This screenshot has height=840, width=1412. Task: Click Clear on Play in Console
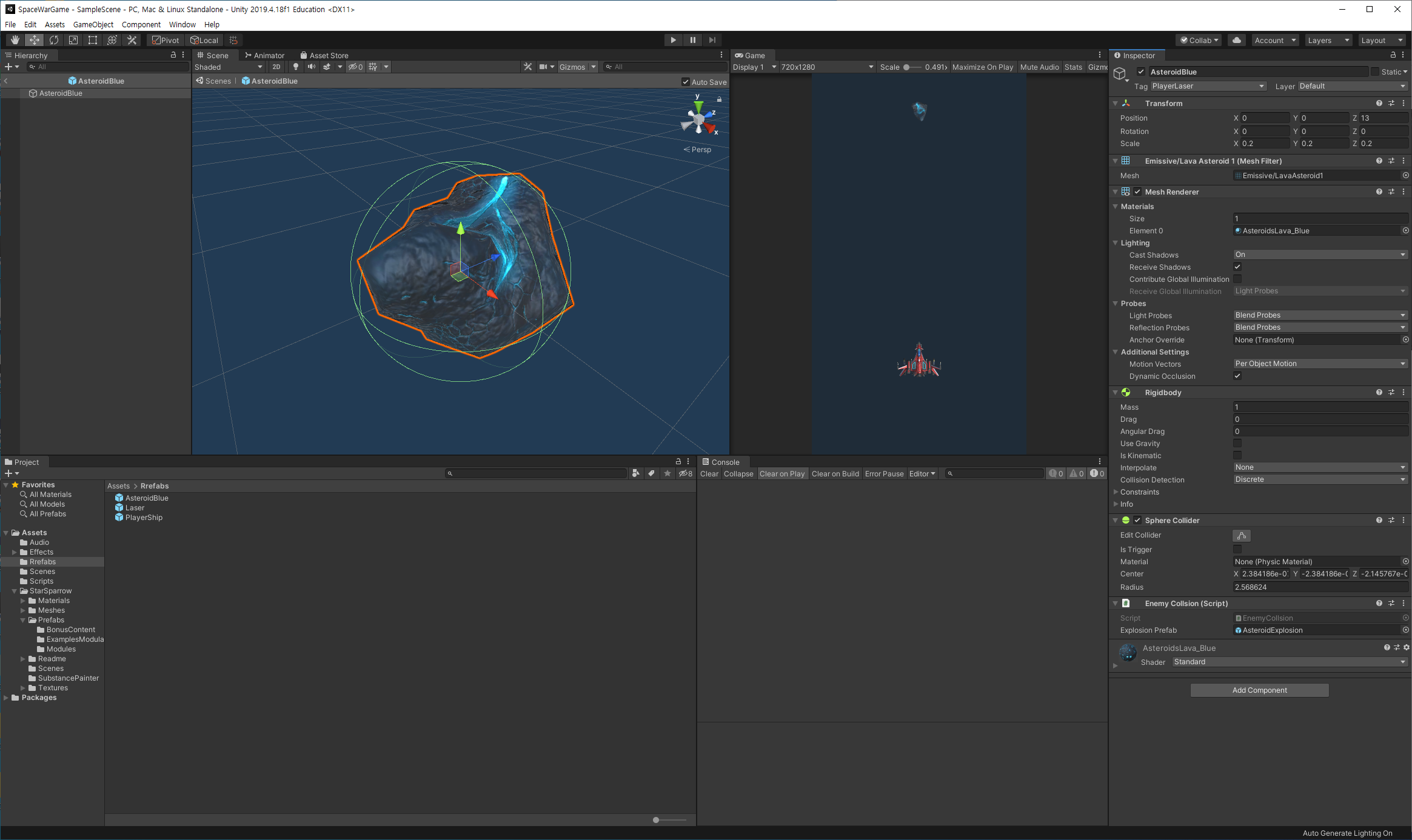point(781,474)
